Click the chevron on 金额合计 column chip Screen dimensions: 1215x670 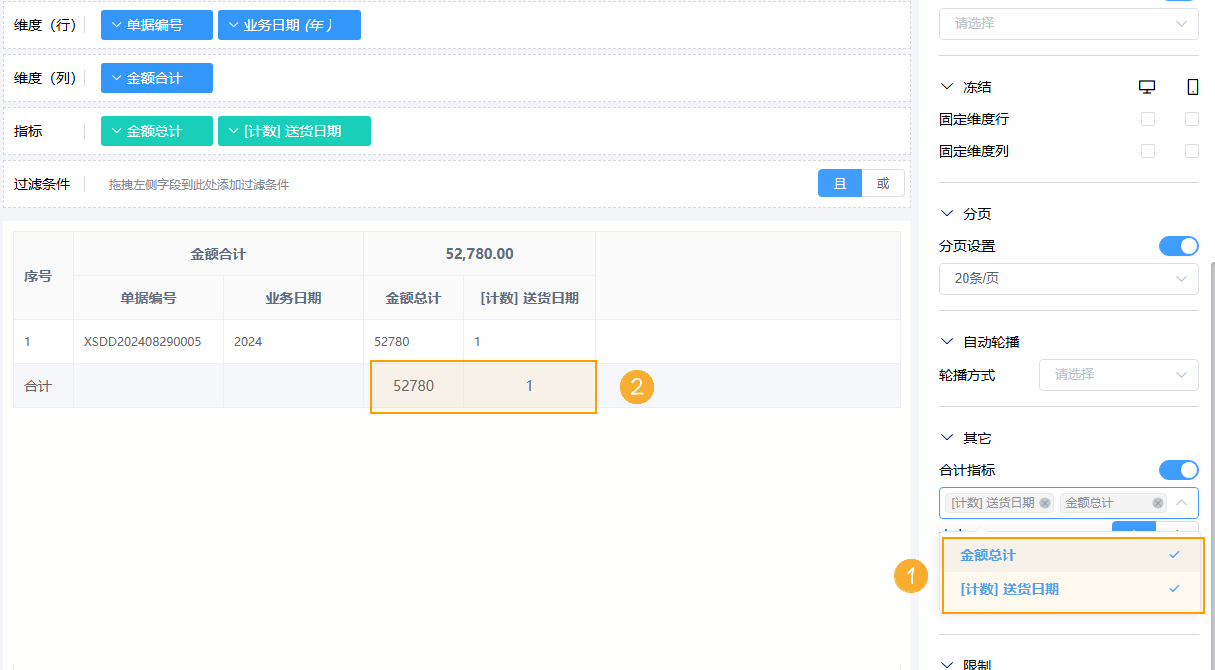(117, 78)
